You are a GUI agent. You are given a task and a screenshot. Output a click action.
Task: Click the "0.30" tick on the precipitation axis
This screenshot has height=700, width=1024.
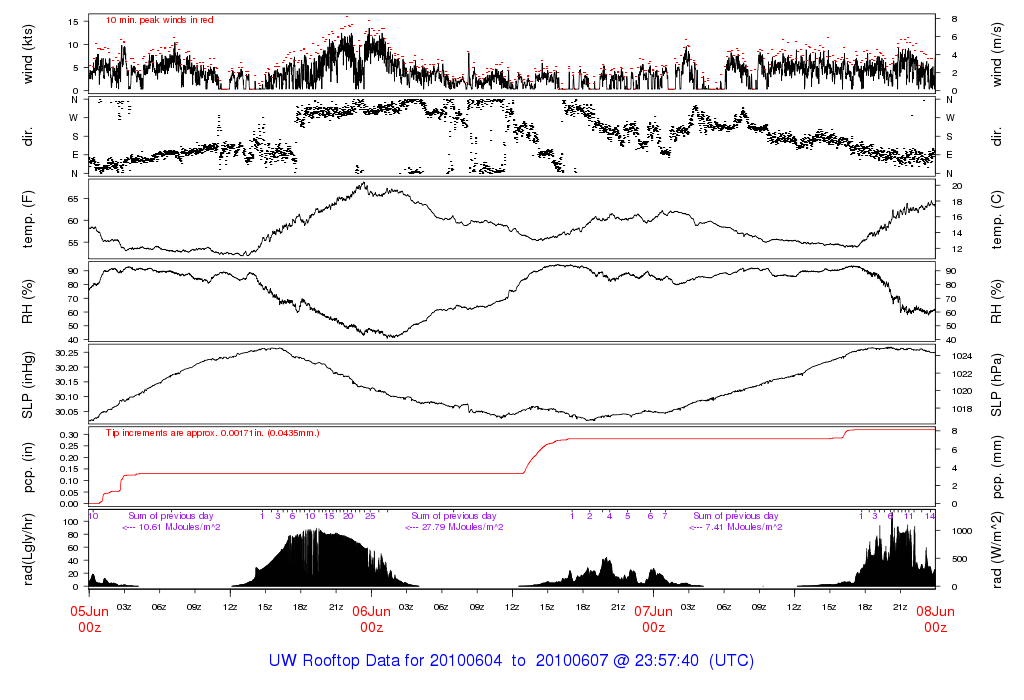coord(70,435)
